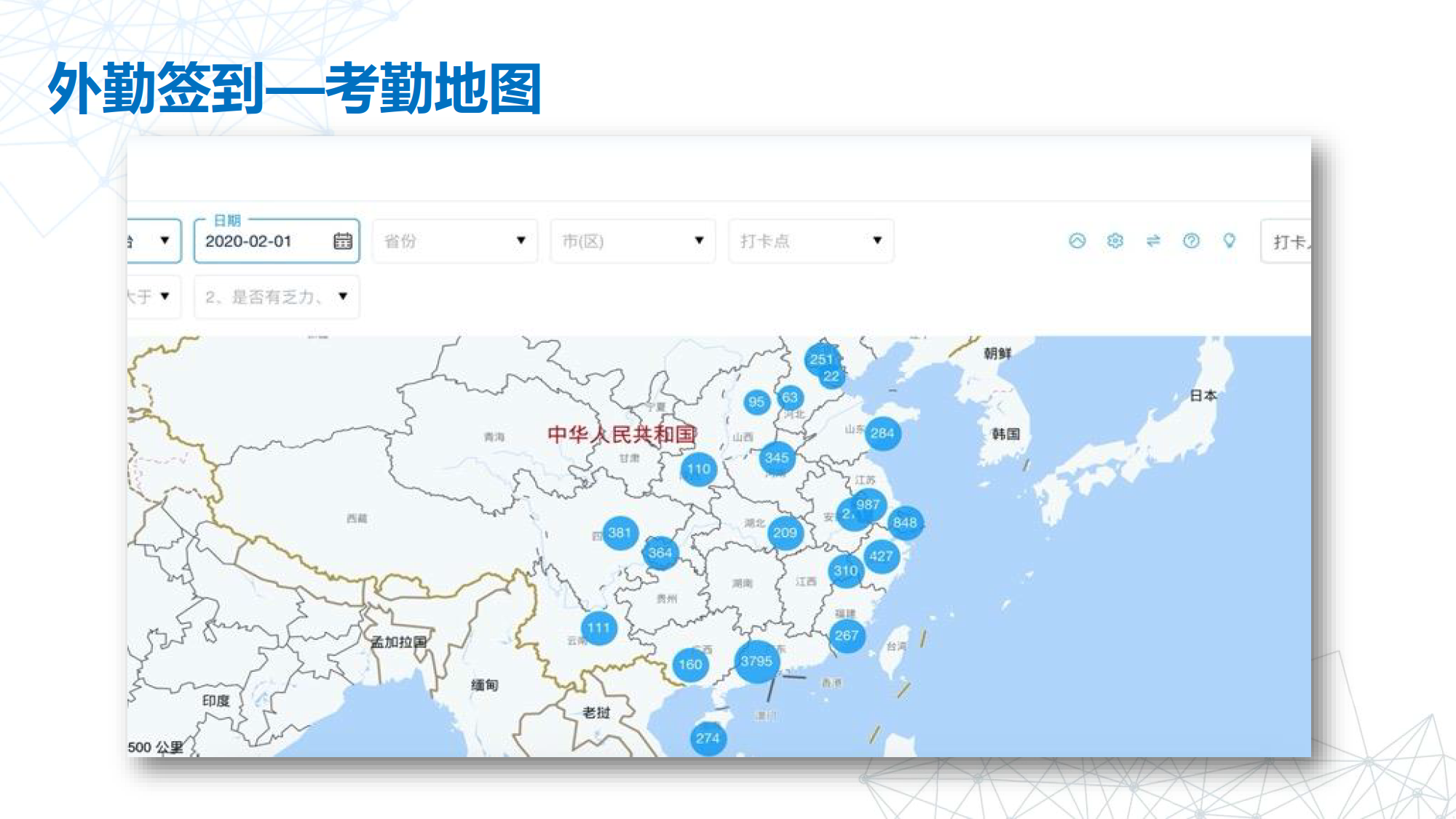
Task: Click the collapse-up circle icon in toolbar
Action: tap(1077, 241)
